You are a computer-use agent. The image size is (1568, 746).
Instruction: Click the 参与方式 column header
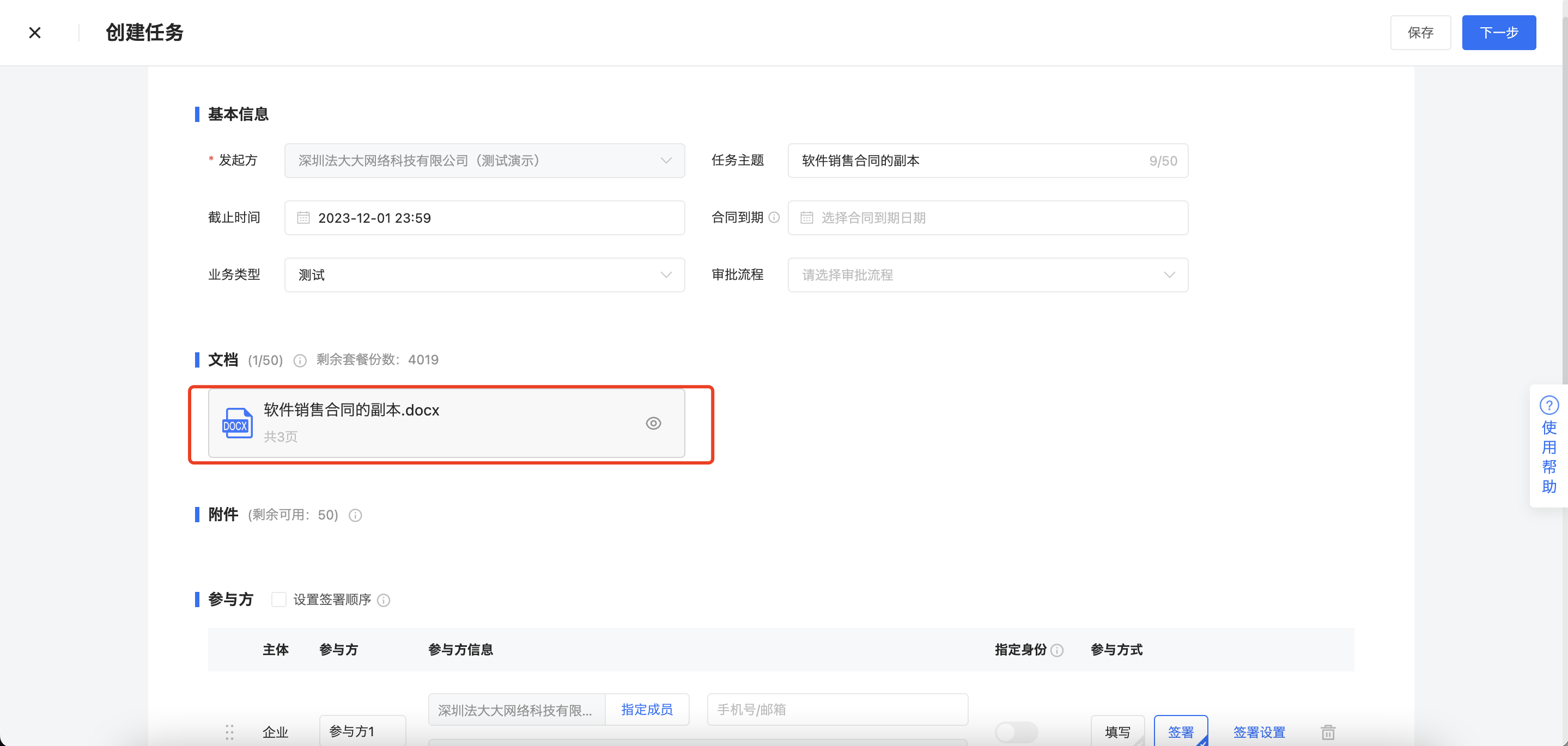(x=1116, y=650)
